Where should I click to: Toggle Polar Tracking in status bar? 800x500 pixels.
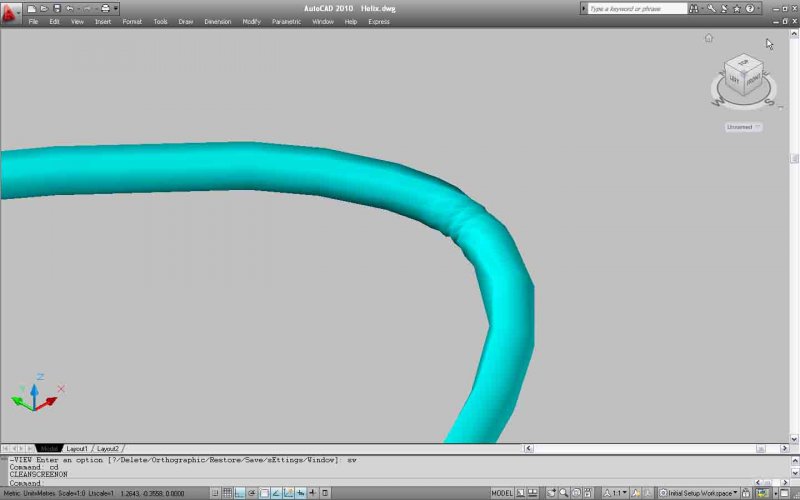point(252,493)
